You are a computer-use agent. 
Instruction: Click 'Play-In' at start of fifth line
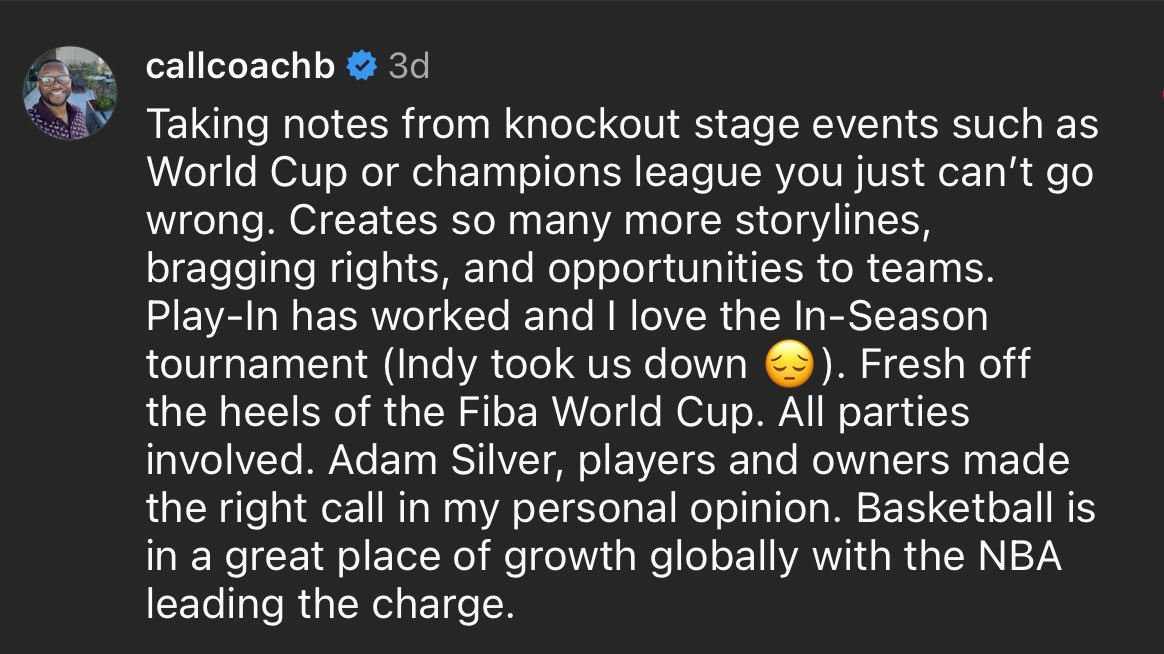[212, 317]
